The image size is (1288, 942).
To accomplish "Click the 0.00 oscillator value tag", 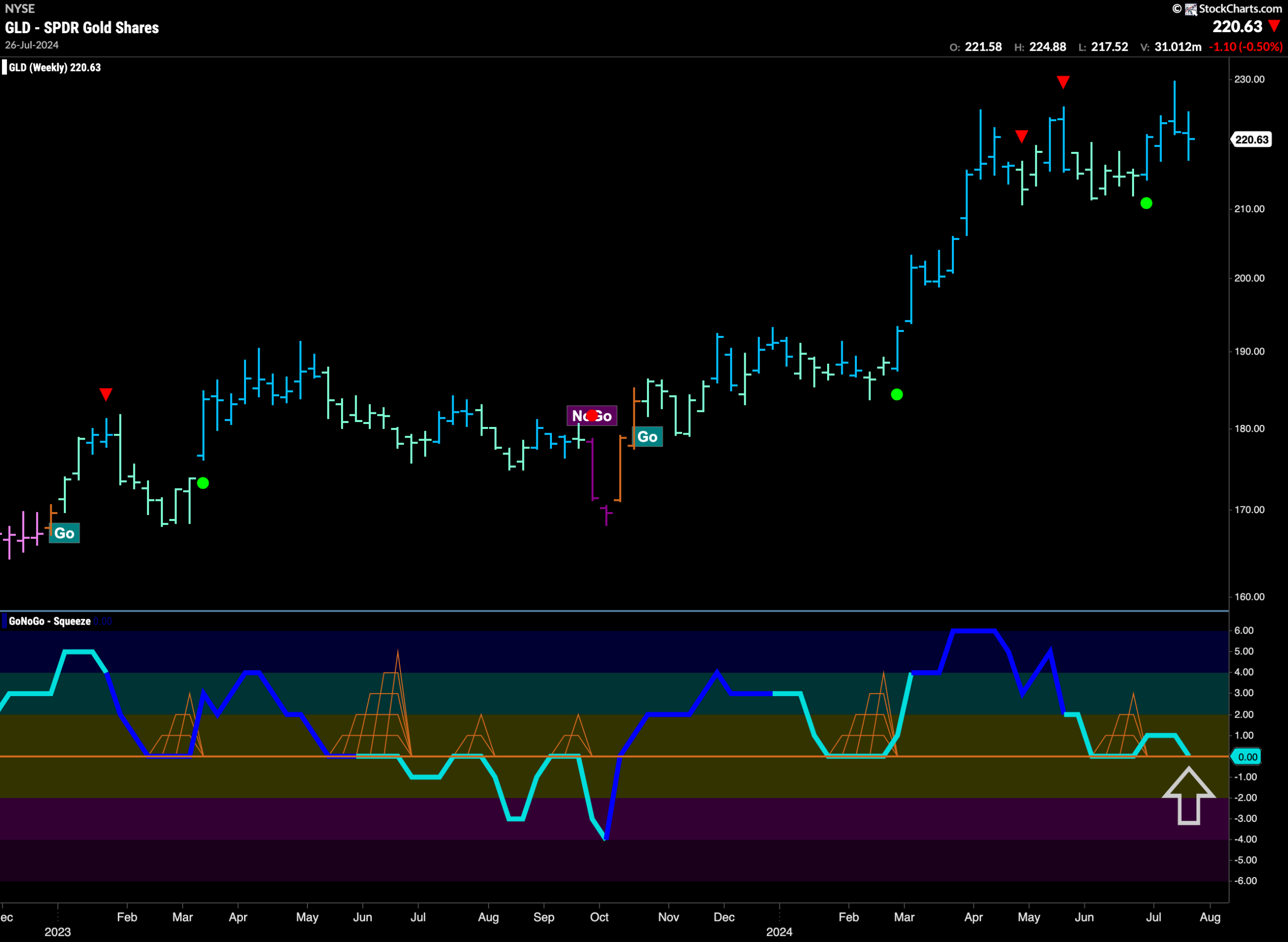I will (x=1246, y=757).
